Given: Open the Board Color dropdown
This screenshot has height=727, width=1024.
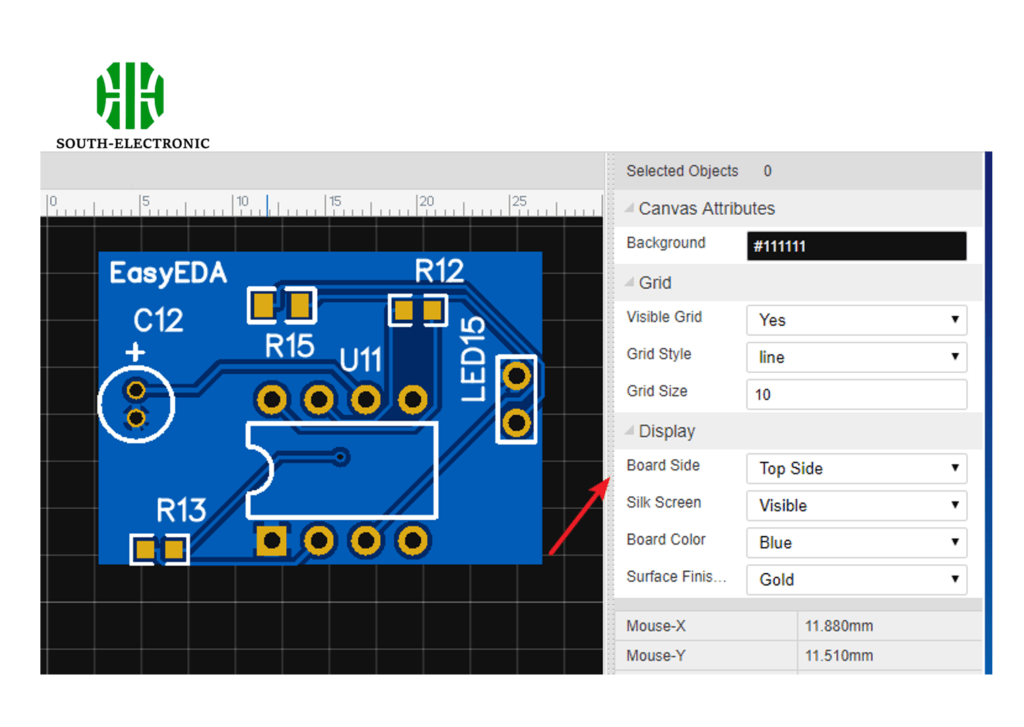Looking at the screenshot, I should click(856, 542).
